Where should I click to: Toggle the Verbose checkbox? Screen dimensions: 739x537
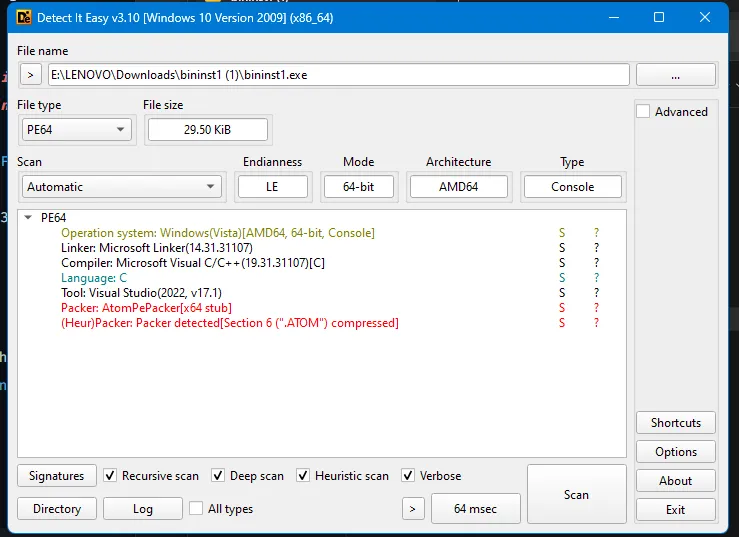click(408, 475)
